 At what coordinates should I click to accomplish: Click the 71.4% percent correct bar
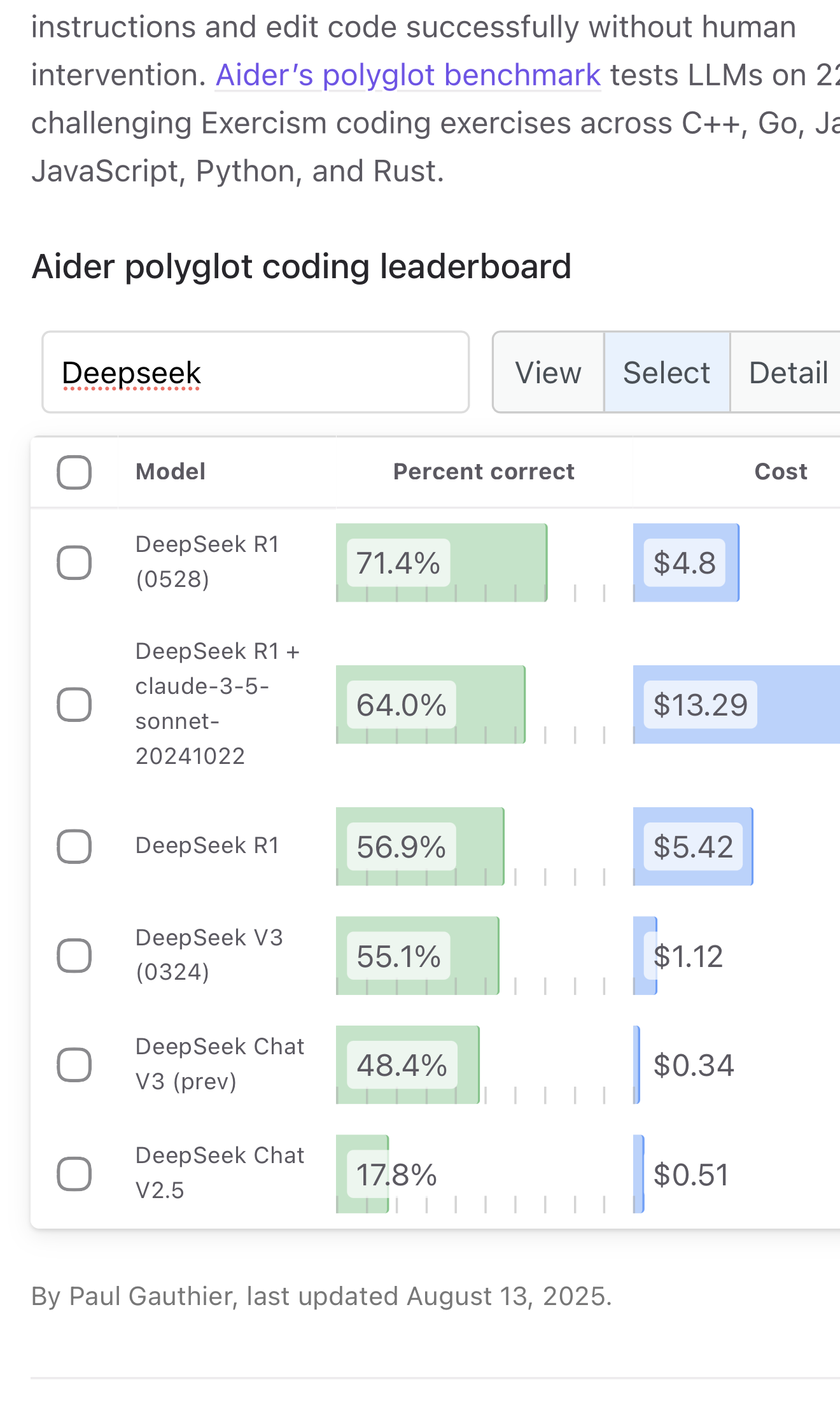tap(442, 563)
